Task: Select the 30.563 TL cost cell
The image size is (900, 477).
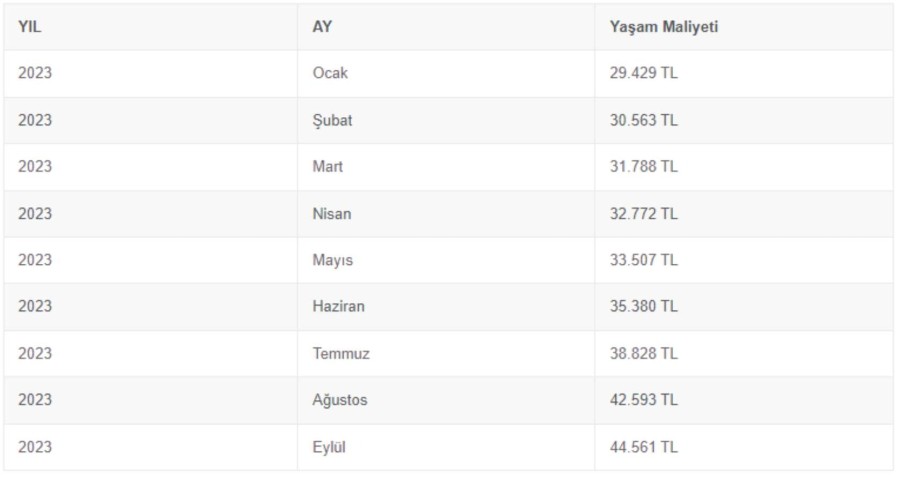Action: pyautogui.click(x=643, y=120)
